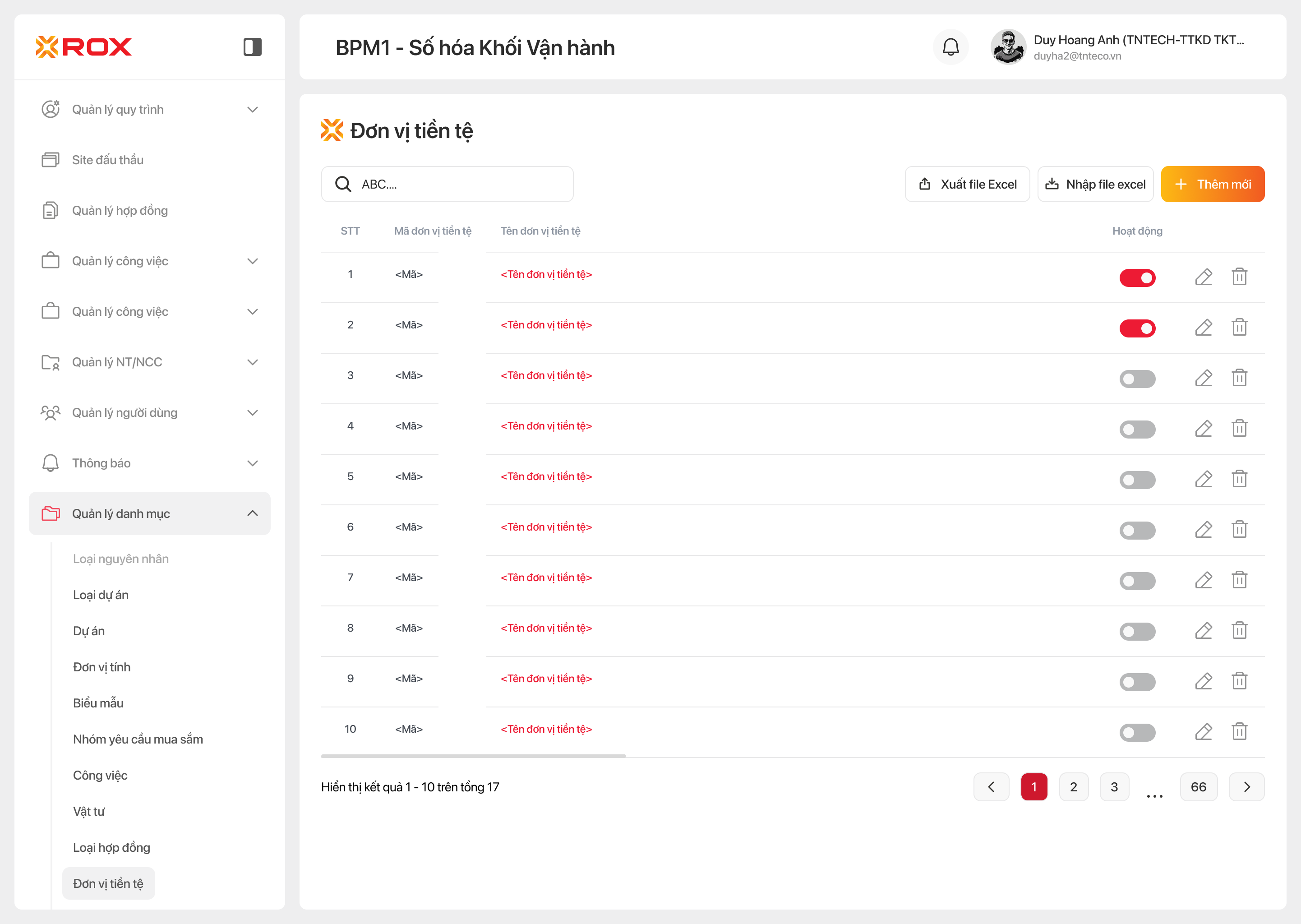This screenshot has width=1301, height=924.
Task: Click edit pencil icon in row 1
Action: point(1203,277)
